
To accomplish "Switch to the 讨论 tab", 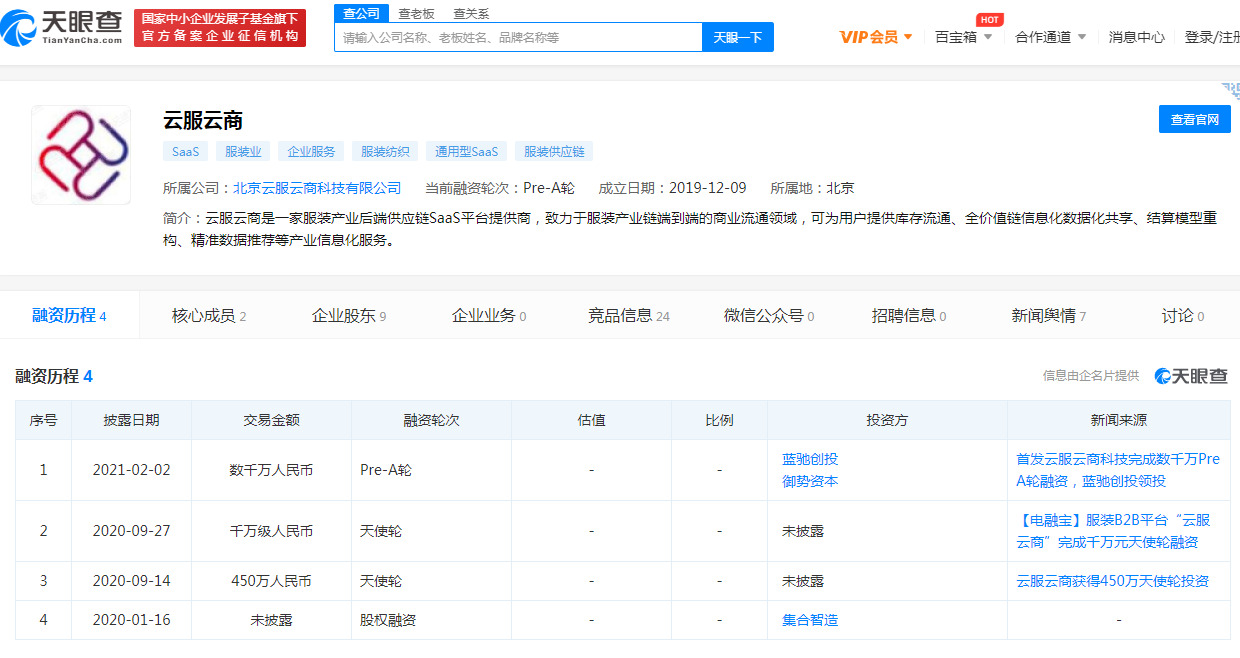I will pyautogui.click(x=1182, y=316).
